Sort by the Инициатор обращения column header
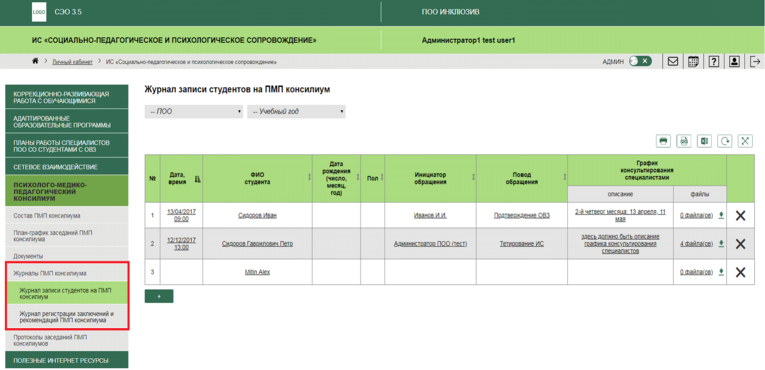 [x=430, y=179]
